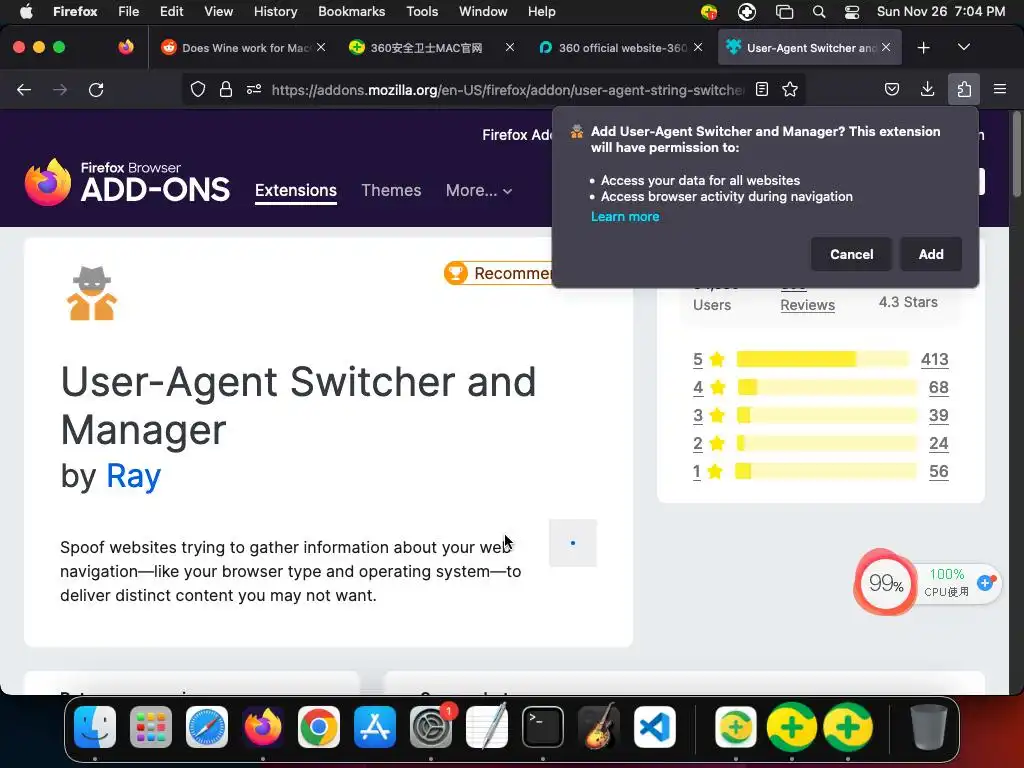Open the History menu
This screenshot has height=768, width=1024.
click(275, 12)
